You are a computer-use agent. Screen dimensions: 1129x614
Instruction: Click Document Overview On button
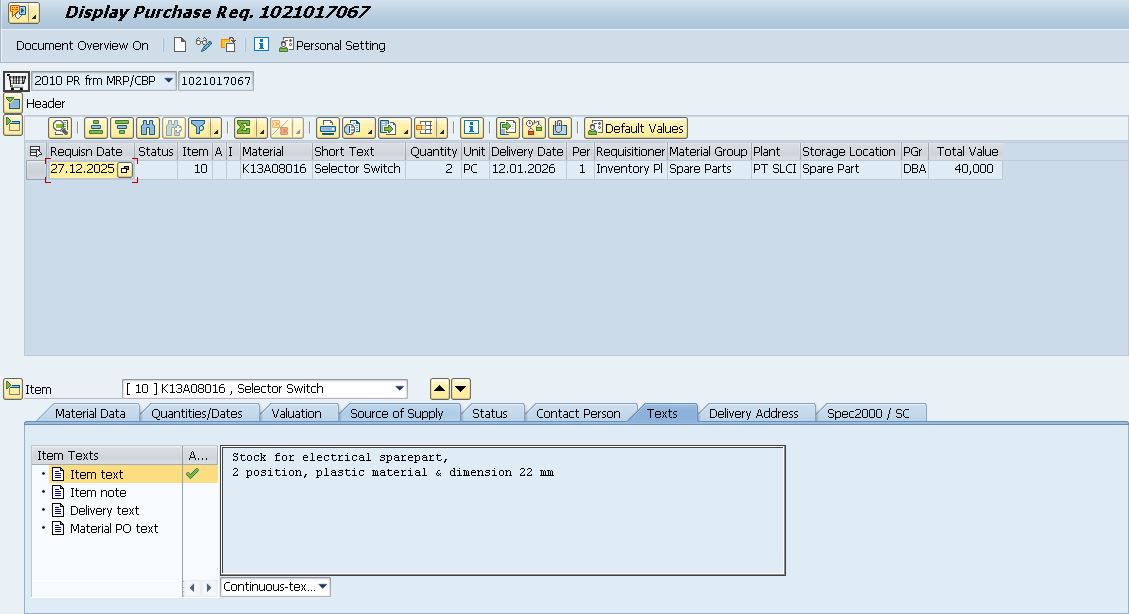coord(82,45)
